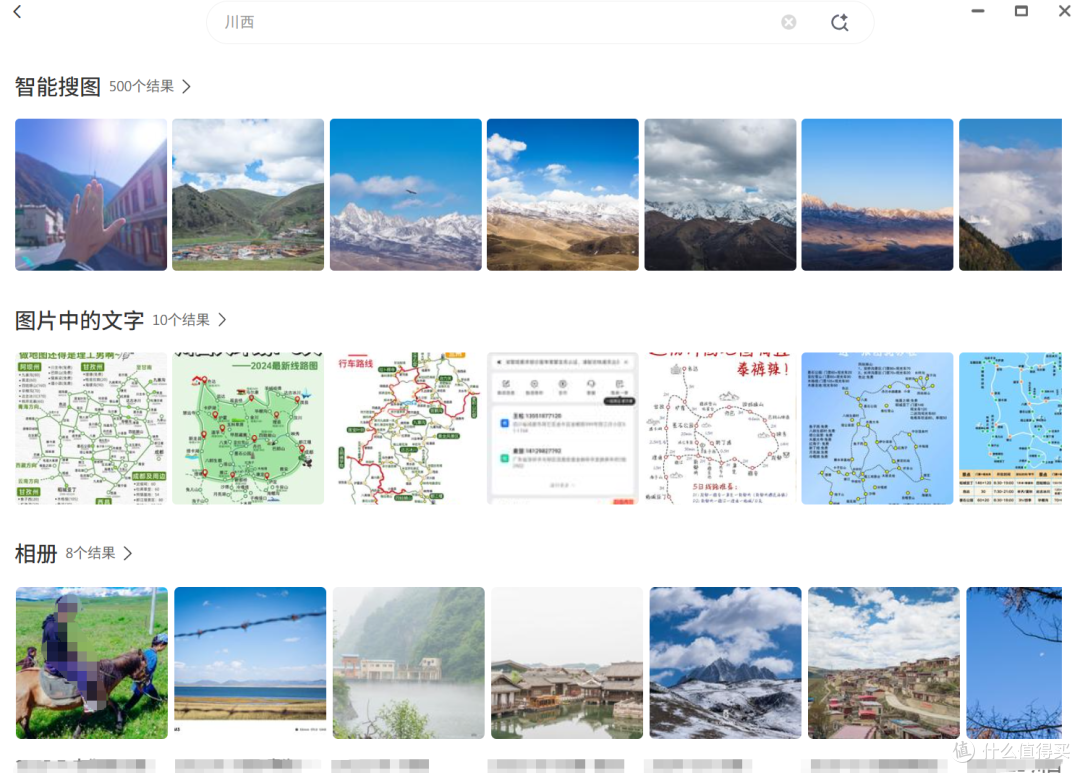Open the cloudy grey sky snow range photo

(x=720, y=194)
